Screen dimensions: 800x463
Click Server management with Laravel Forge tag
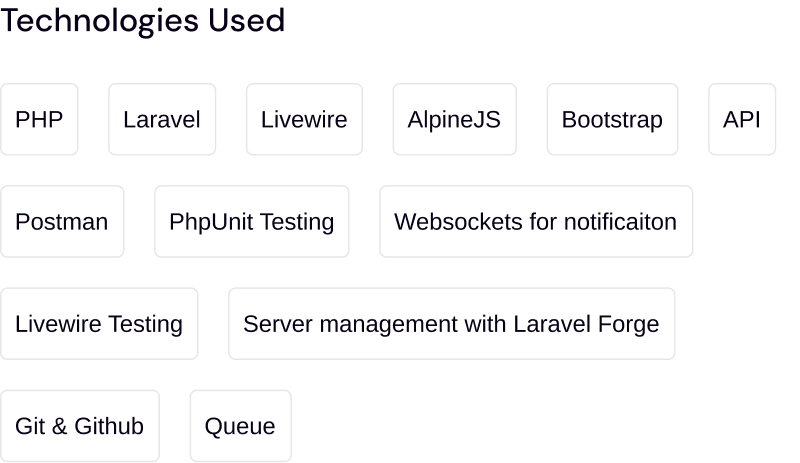(451, 324)
